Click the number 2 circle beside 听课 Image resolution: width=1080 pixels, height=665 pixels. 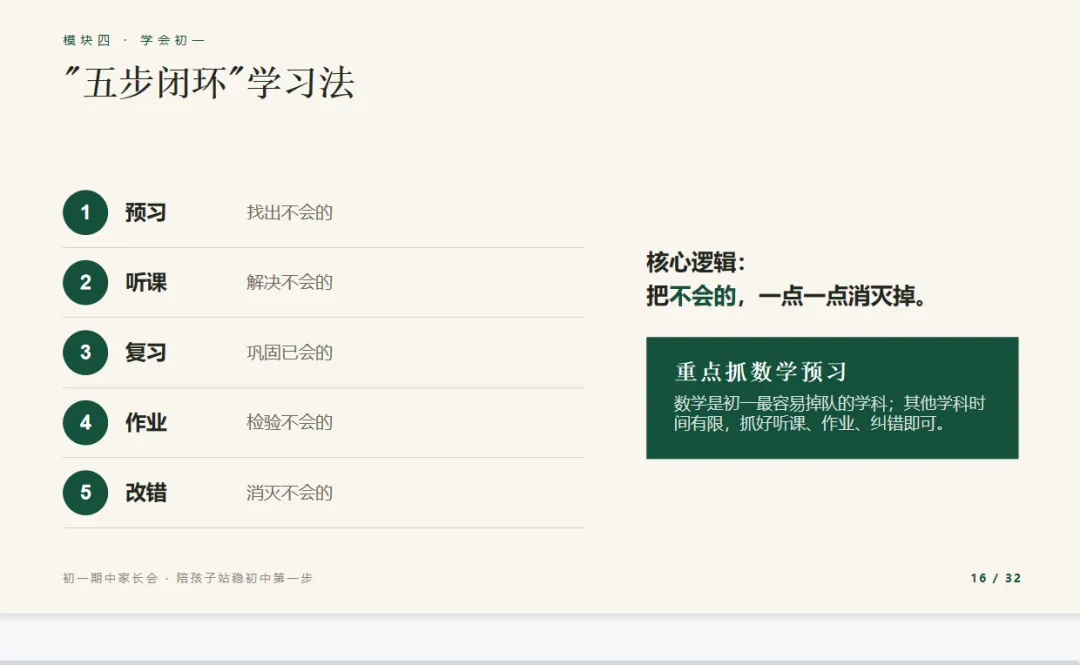coord(85,283)
